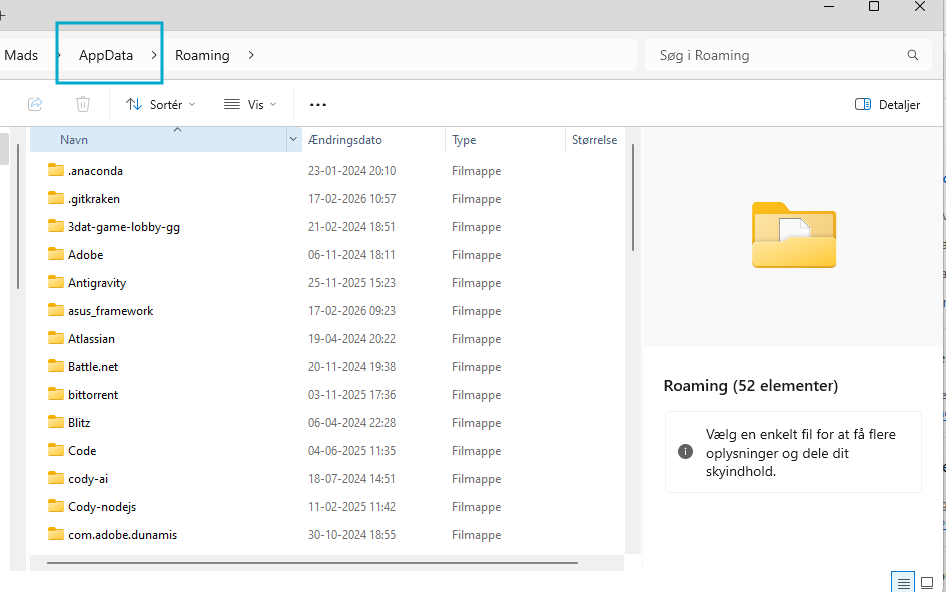
Task: Open the Navn column filter dropdown arrow
Action: tap(291, 139)
